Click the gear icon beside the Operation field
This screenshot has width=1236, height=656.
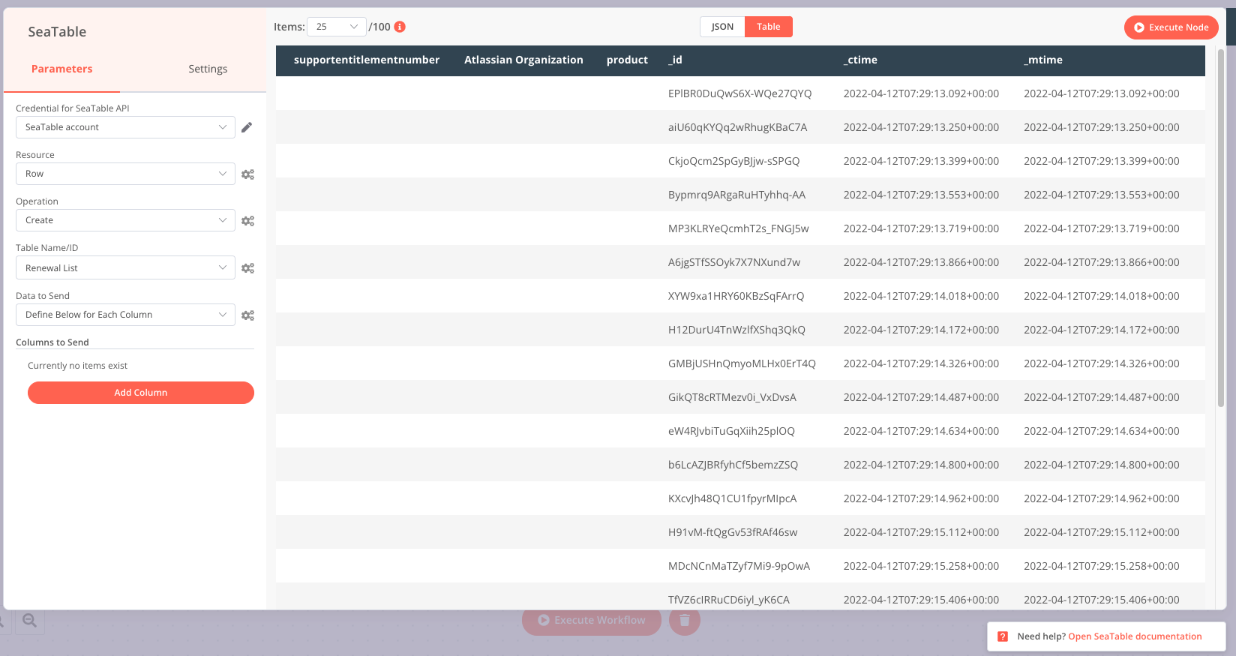(247, 220)
